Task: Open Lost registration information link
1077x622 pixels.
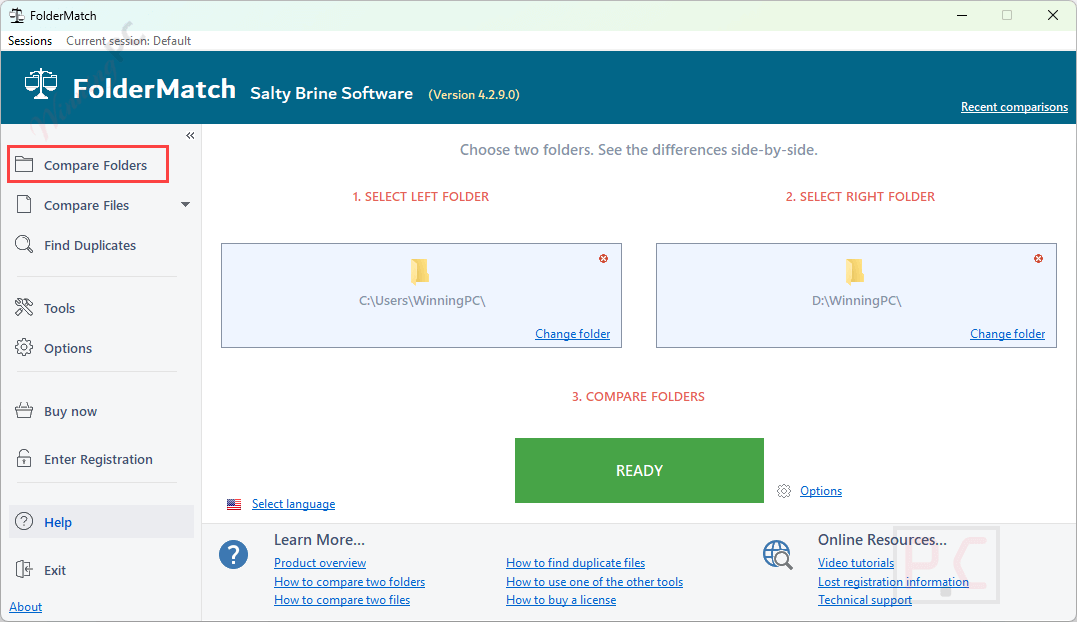Action: [894, 581]
